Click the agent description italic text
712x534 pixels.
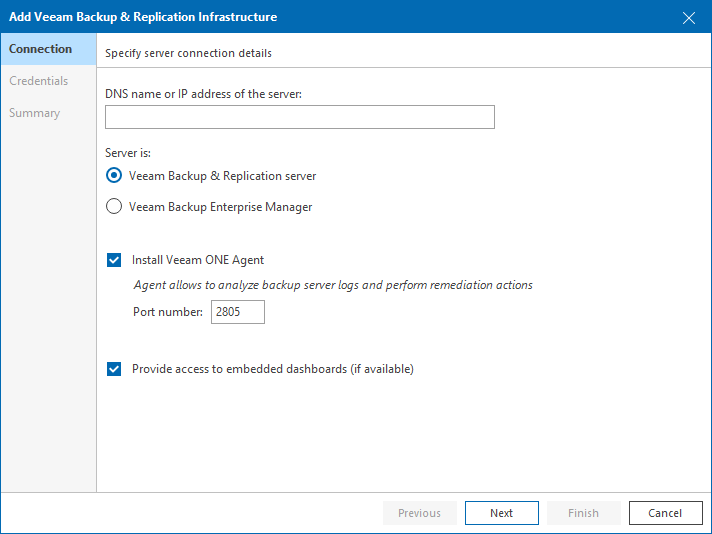click(x=333, y=285)
